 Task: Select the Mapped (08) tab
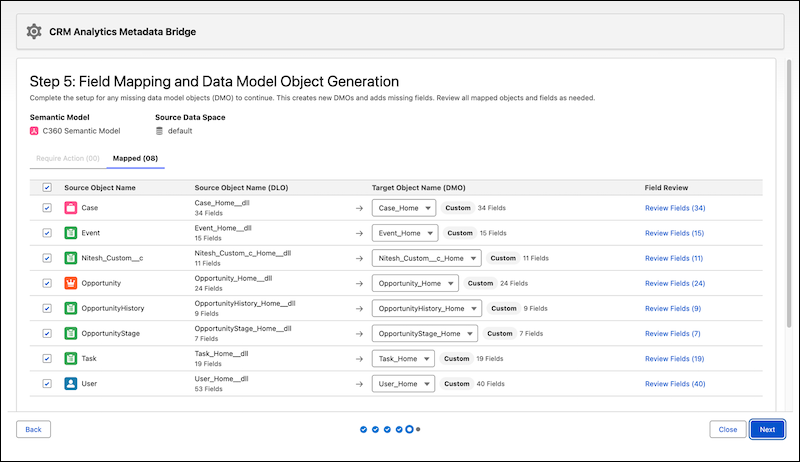(x=135, y=159)
